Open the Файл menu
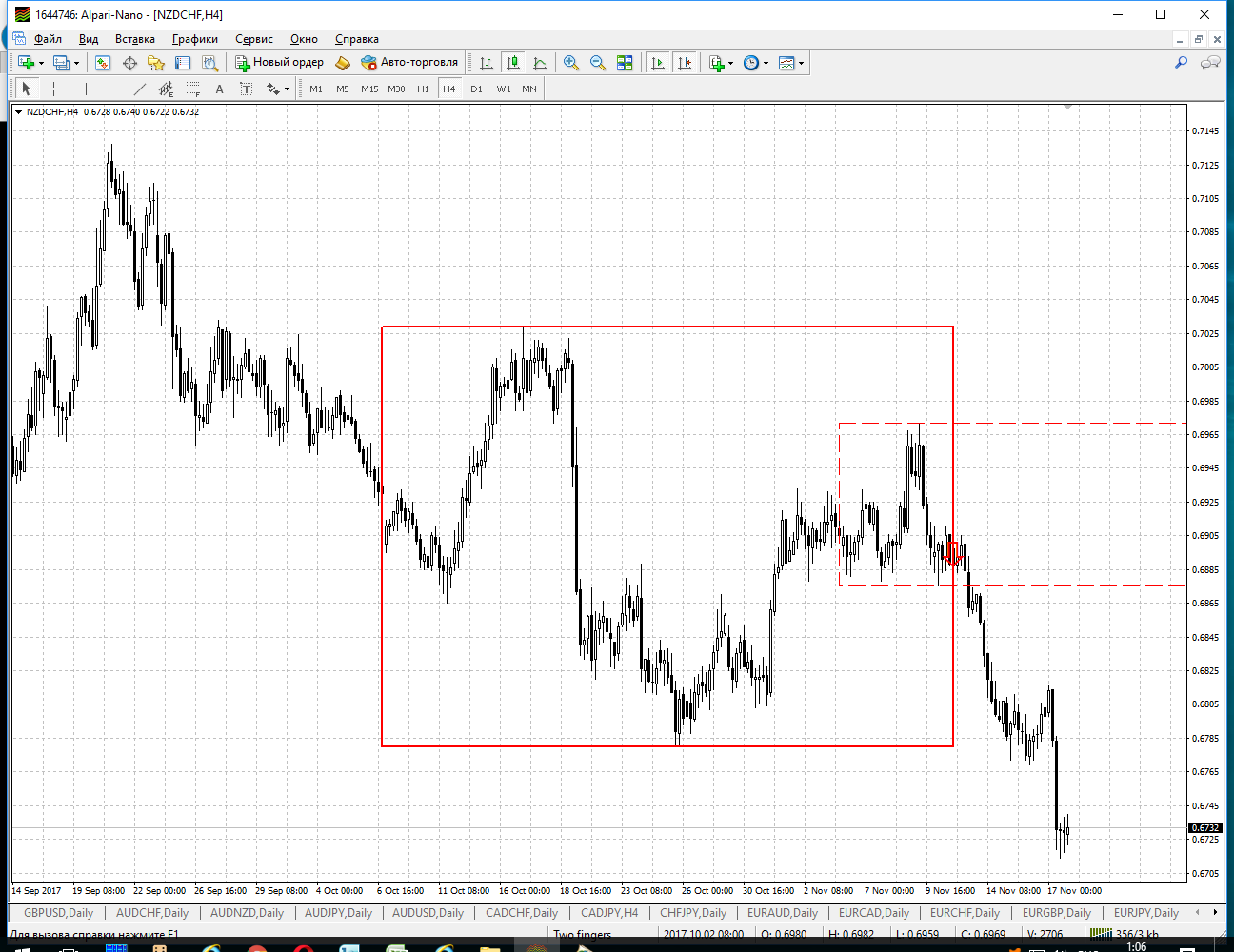The width and height of the screenshot is (1234, 952). click(48, 39)
